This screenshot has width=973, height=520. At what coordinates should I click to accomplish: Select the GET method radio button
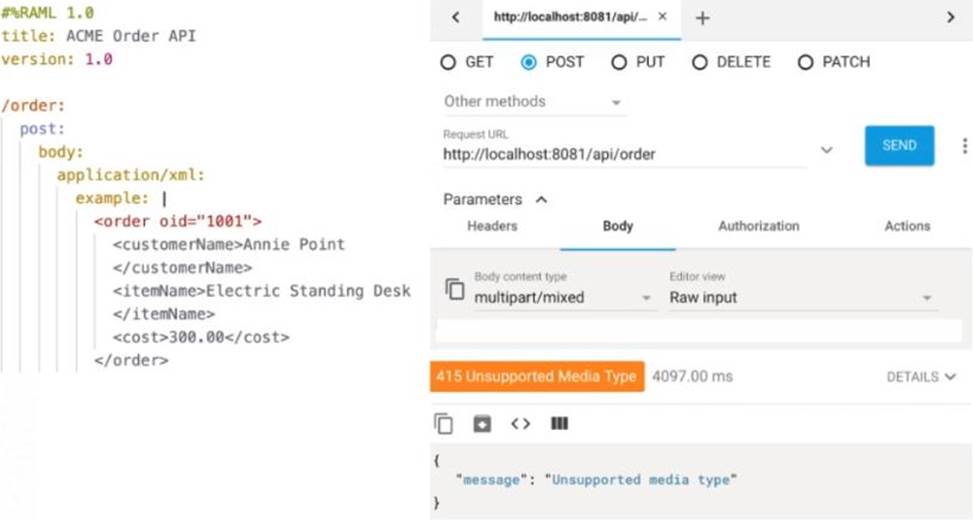[x=448, y=62]
